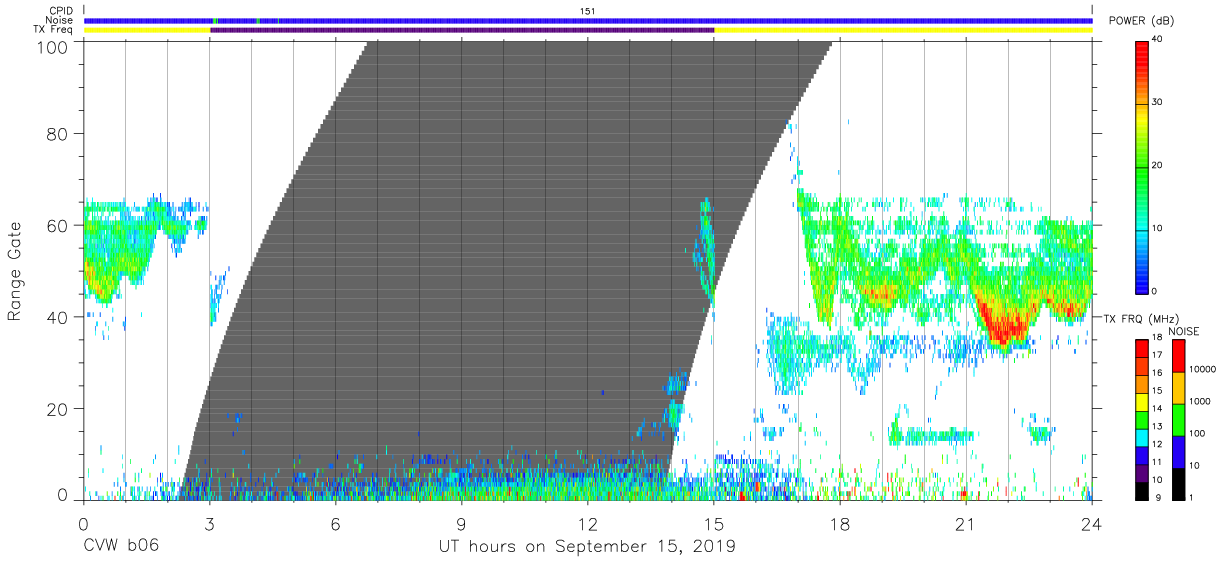Click the purple segment of the TX Freq strip
The height and width of the screenshot is (567, 1228).
pyautogui.click(x=462, y=30)
